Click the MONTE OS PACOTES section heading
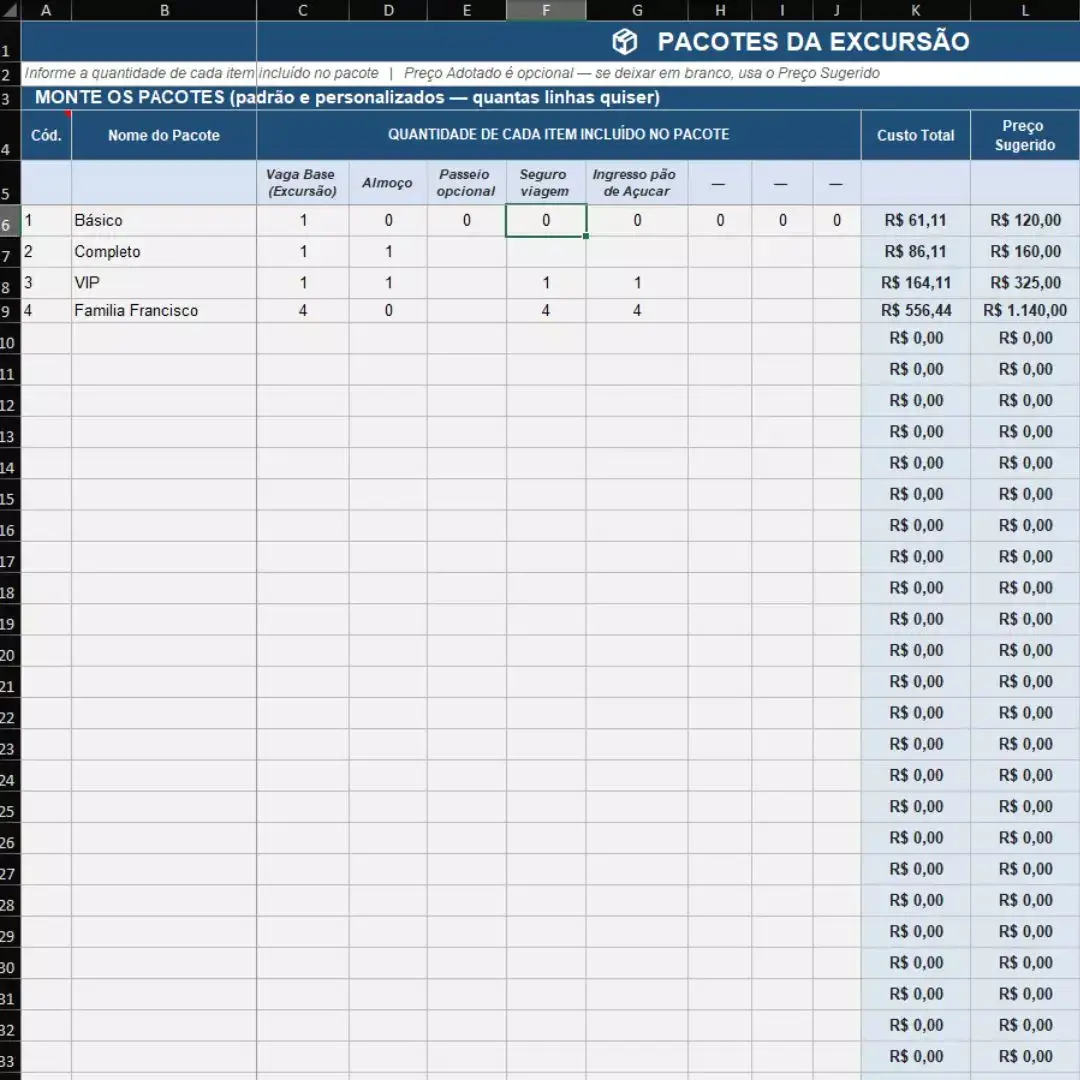1080x1080 pixels. 347,97
